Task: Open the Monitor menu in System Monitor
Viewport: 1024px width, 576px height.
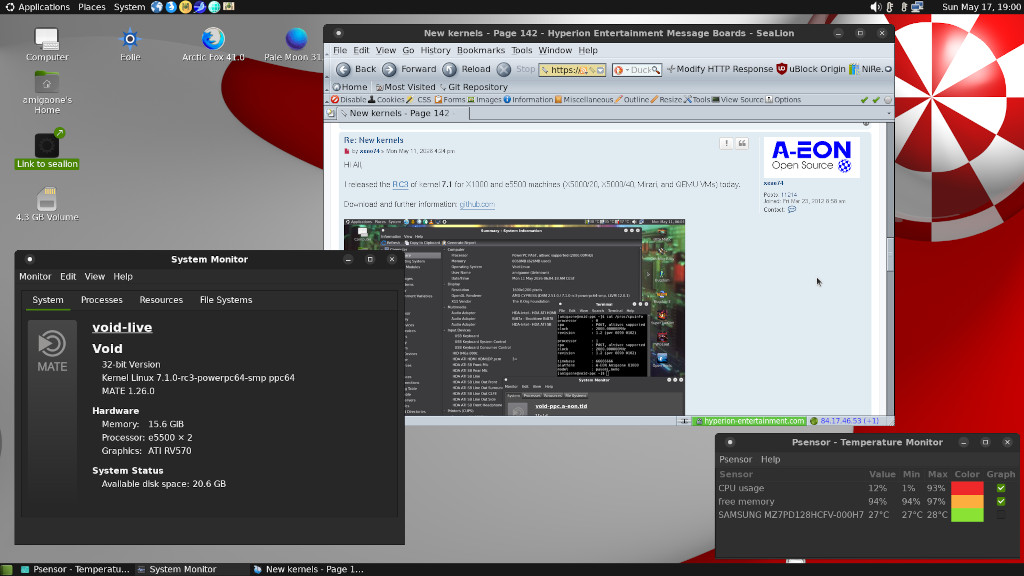Action: 35,276
